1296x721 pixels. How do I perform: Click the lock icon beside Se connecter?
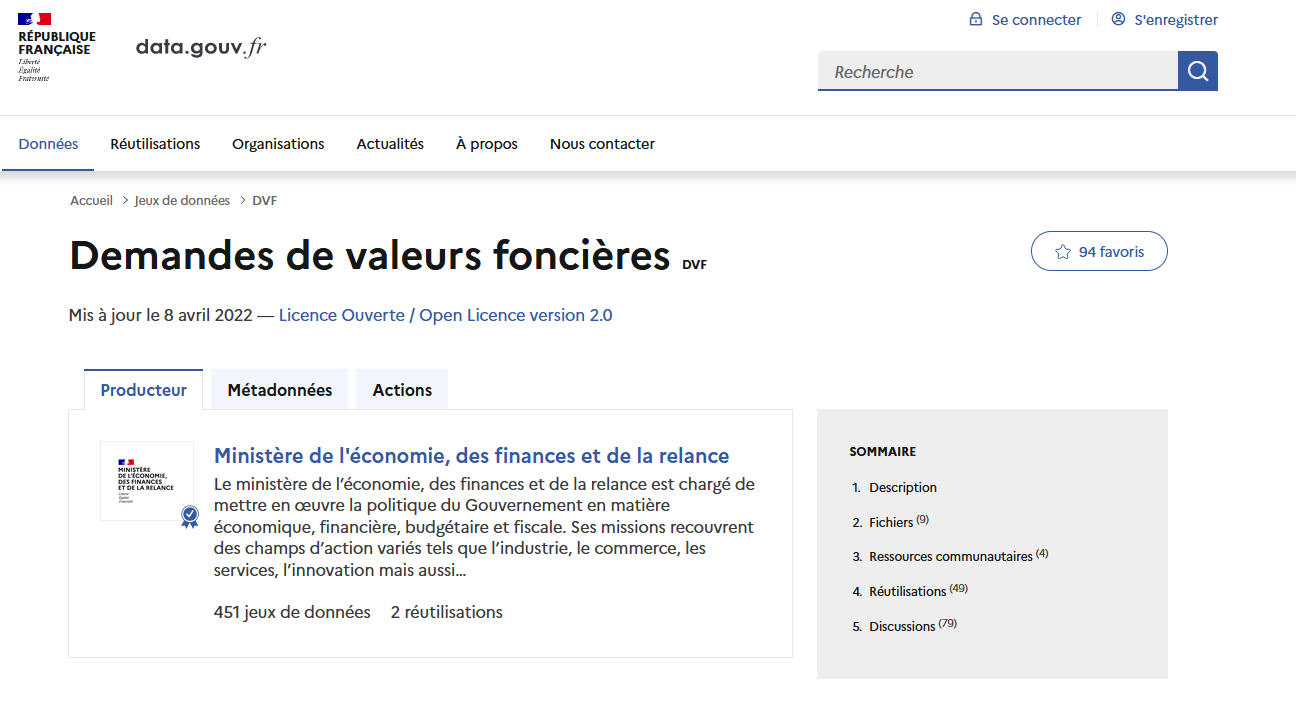(976, 20)
